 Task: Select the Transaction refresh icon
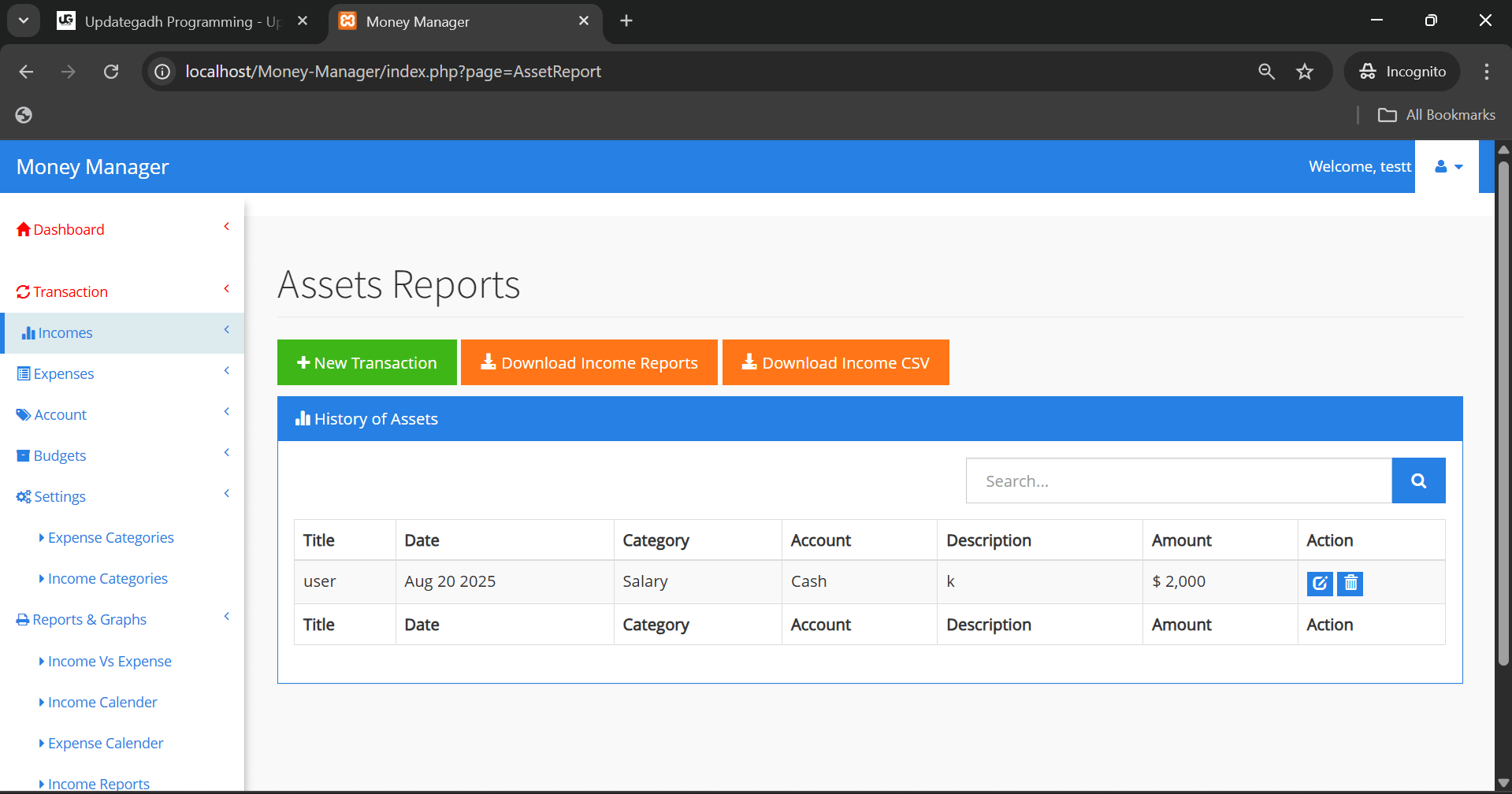(x=24, y=291)
